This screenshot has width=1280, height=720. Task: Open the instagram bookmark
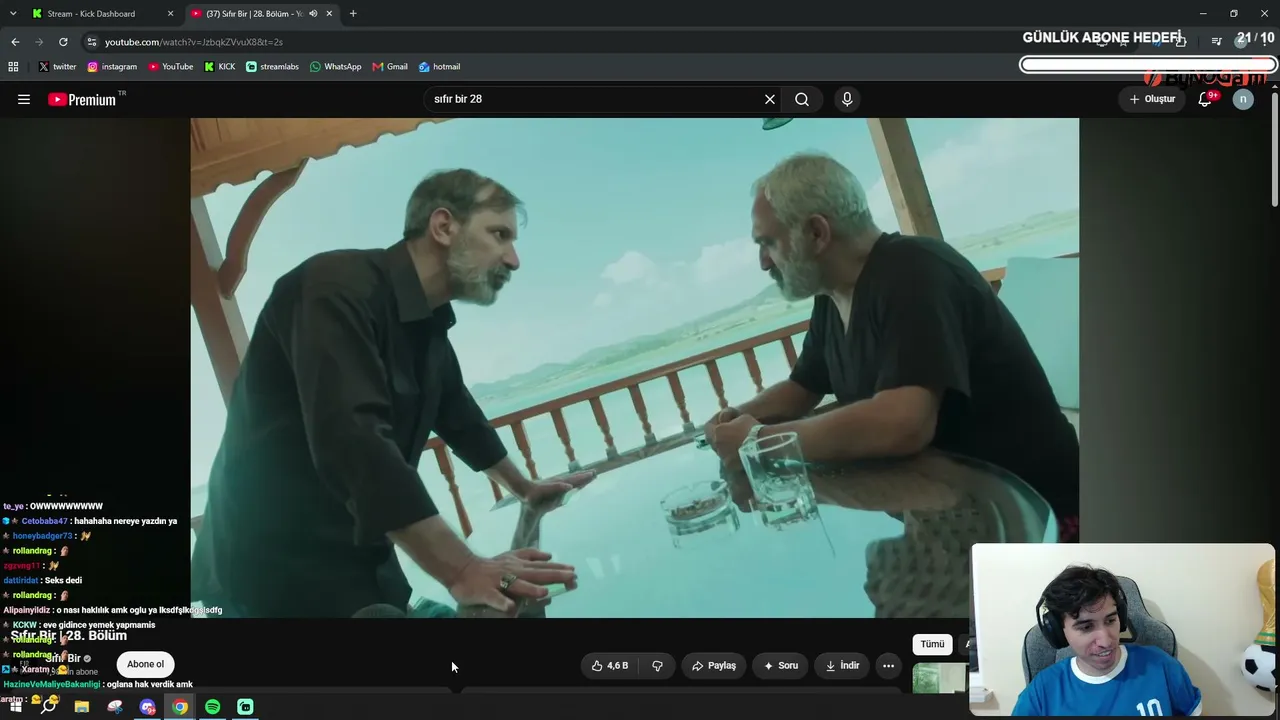point(112,67)
